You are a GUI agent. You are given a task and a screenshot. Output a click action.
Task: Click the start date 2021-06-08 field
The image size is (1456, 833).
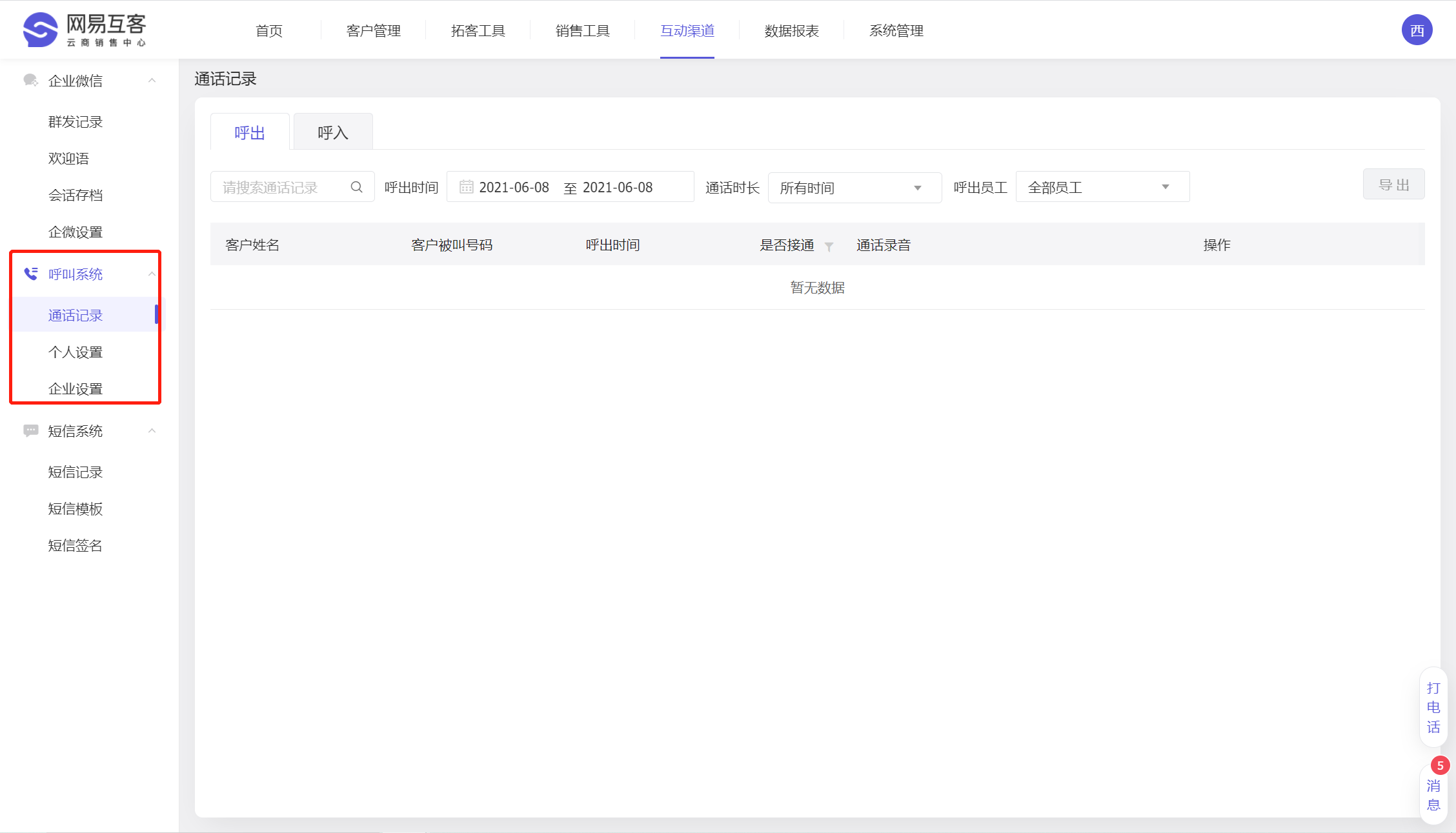[x=514, y=187]
